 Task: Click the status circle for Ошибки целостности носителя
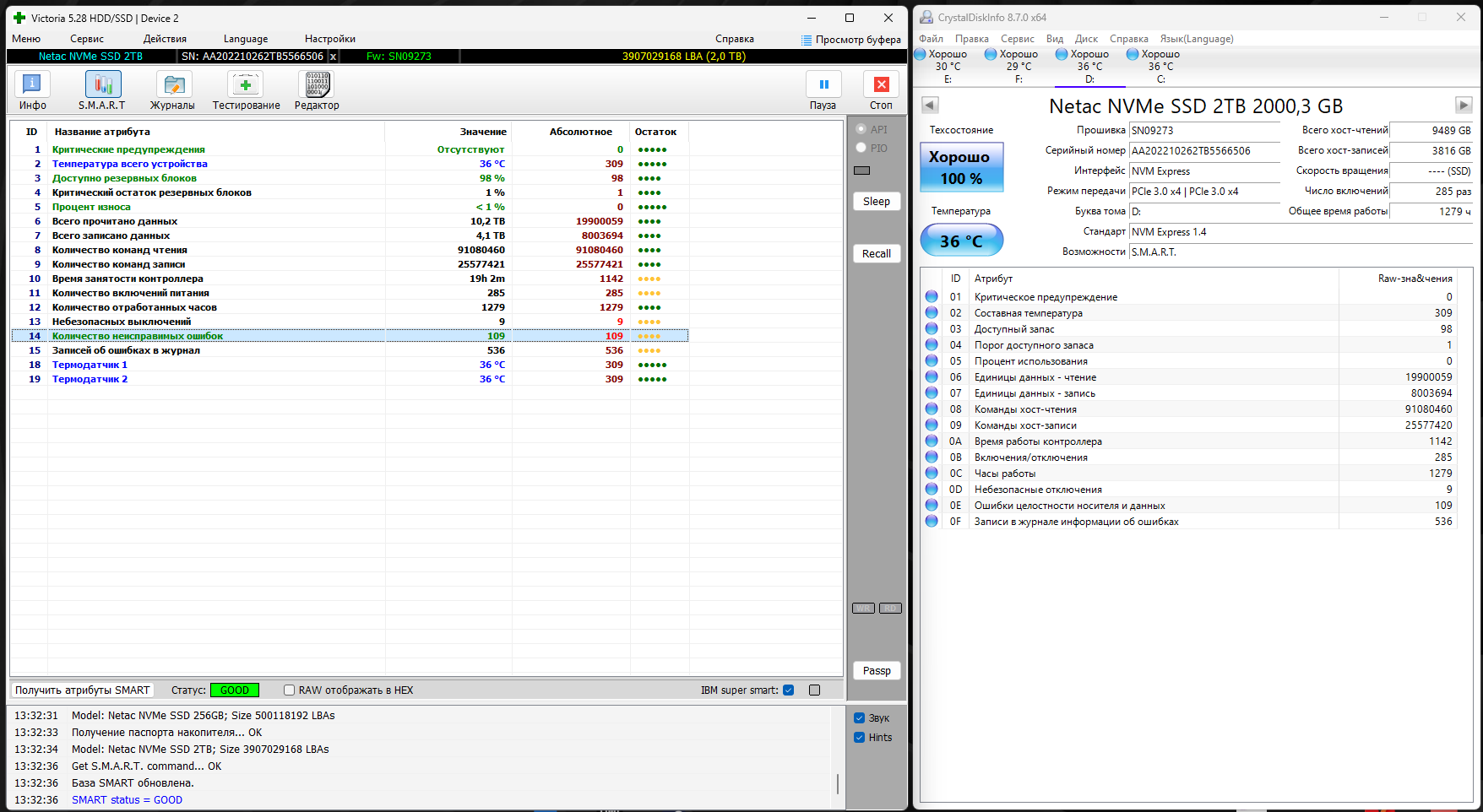[932, 506]
